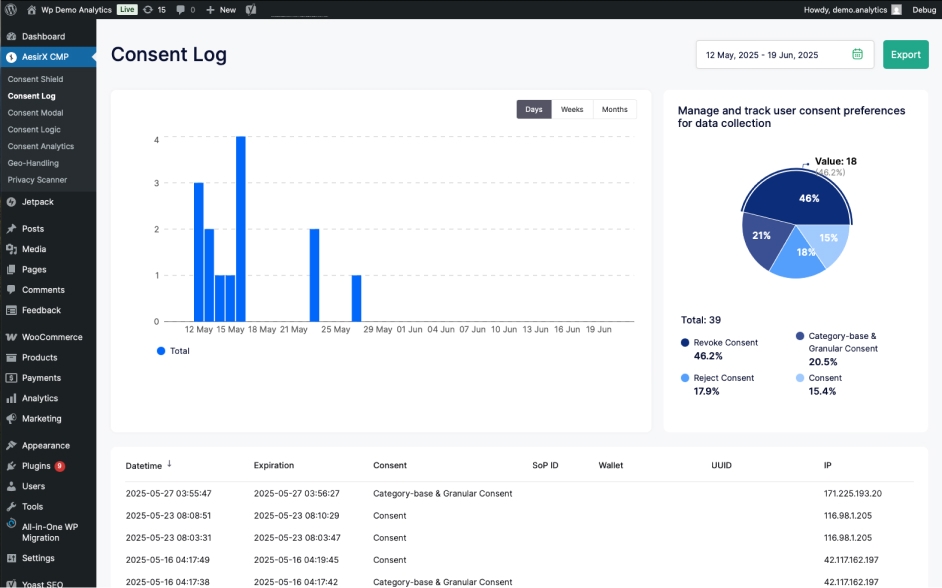Open the WordPress logo menu

(x=11, y=10)
